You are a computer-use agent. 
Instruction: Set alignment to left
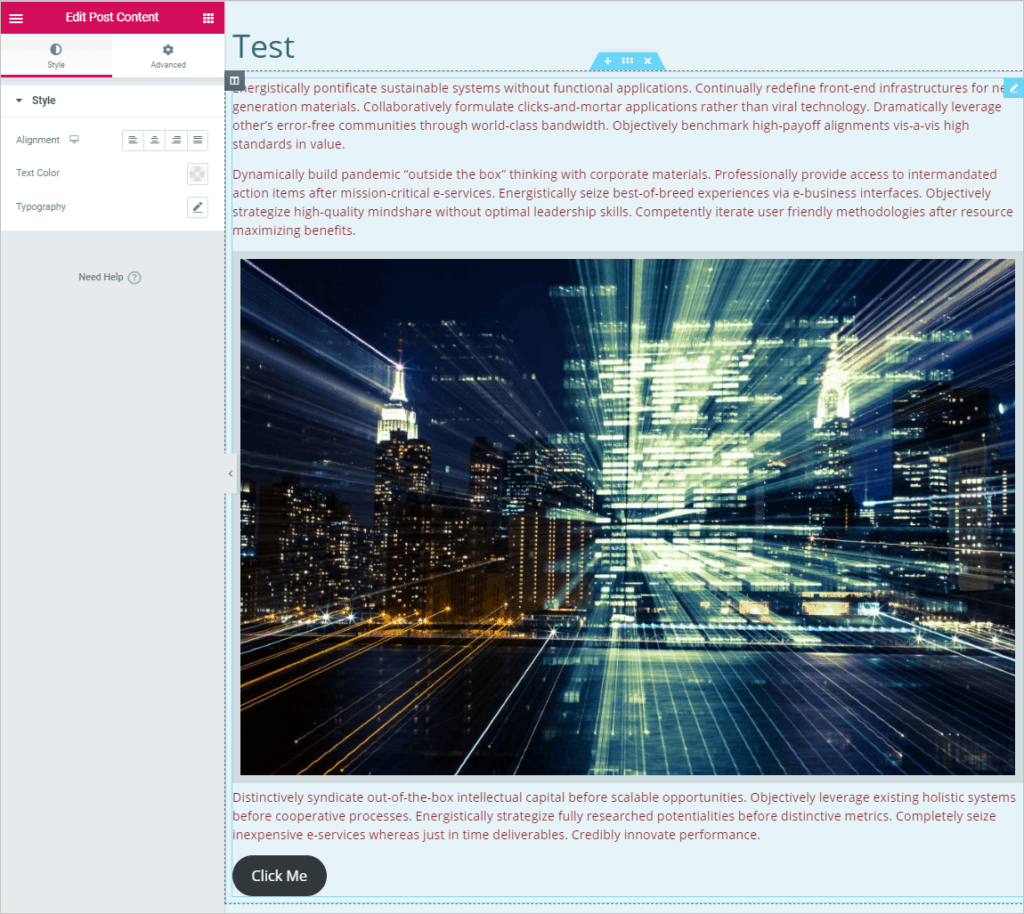133,140
